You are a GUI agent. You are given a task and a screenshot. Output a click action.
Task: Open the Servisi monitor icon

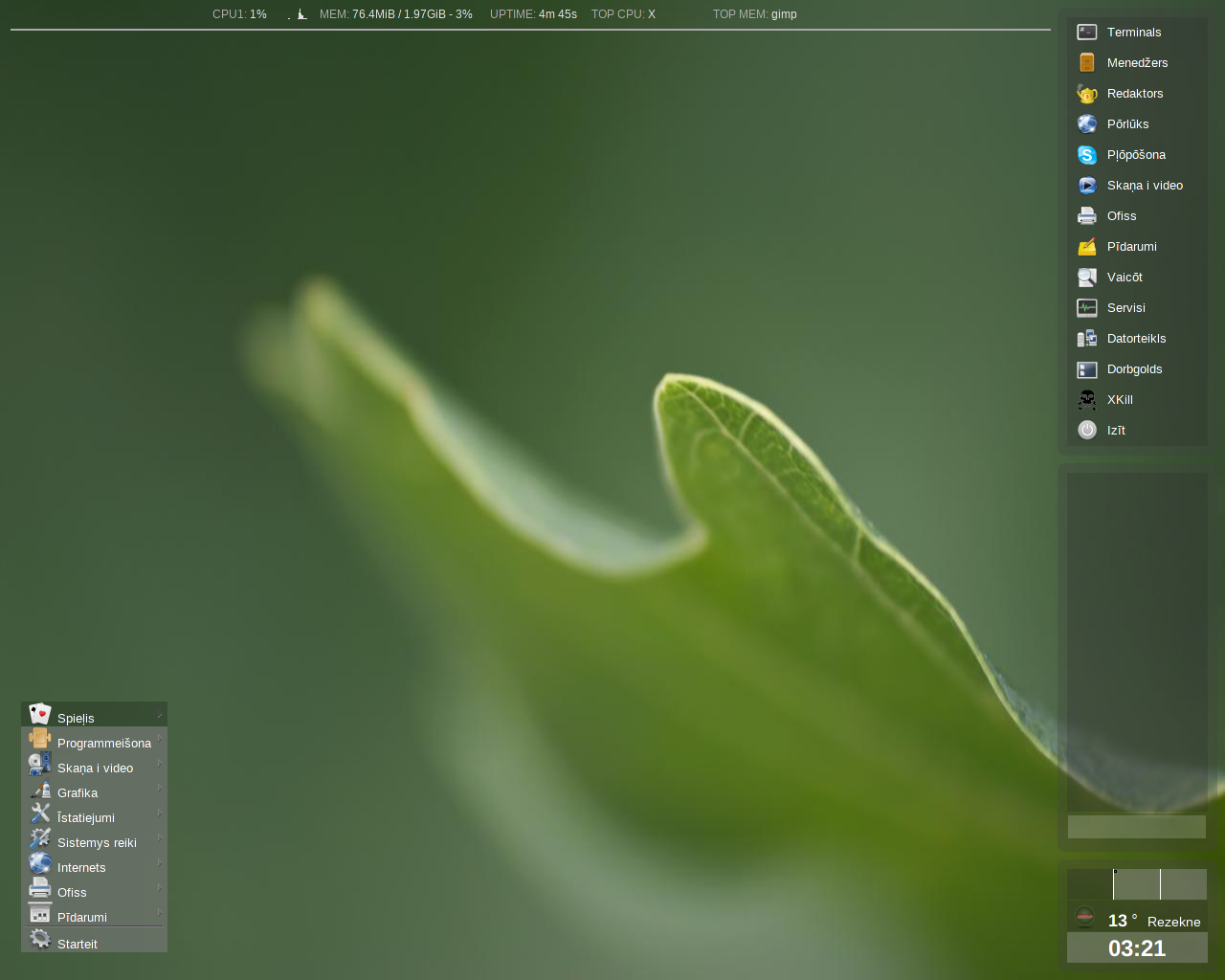(1087, 307)
